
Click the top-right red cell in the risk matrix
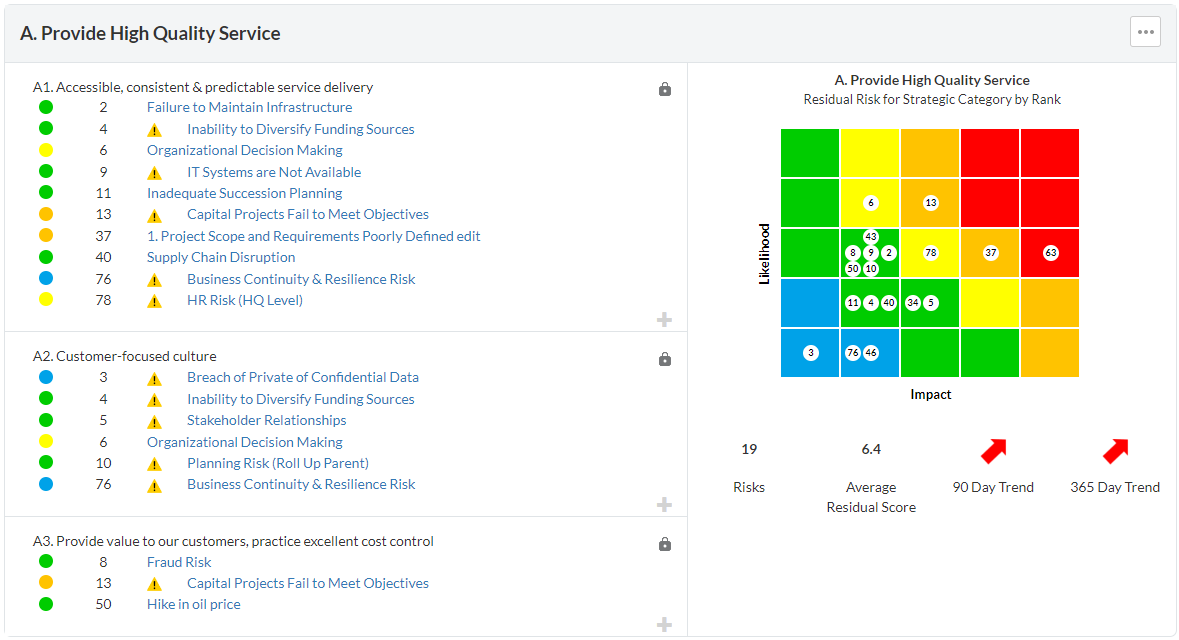[x=1048, y=152]
